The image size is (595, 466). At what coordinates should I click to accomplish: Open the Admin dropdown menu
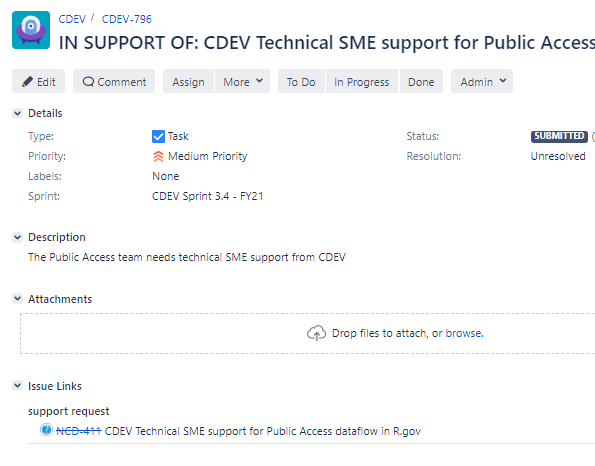point(482,81)
